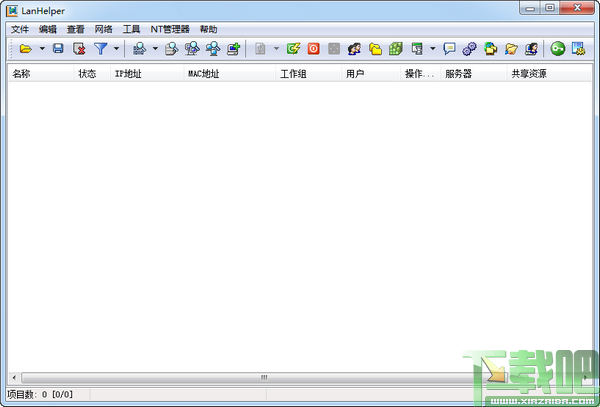Image resolution: width=600 pixels, height=407 pixels.
Task: Minimize the LanHelper window
Action: click(530, 8)
